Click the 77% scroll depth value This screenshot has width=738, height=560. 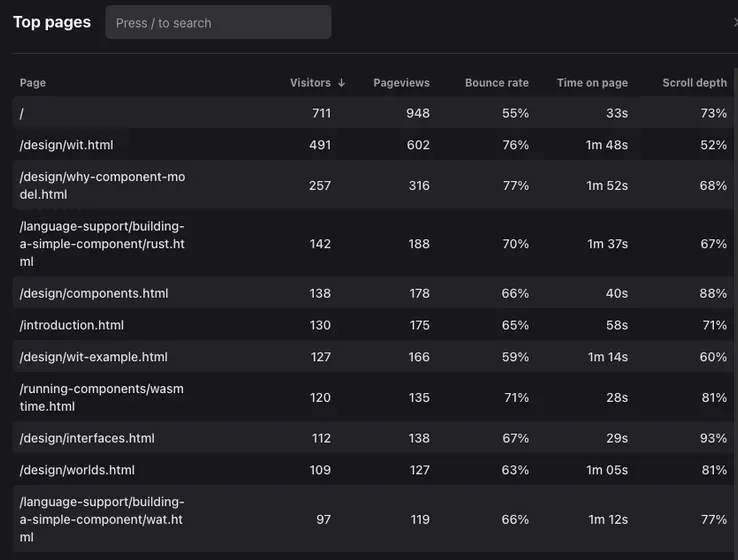point(714,520)
